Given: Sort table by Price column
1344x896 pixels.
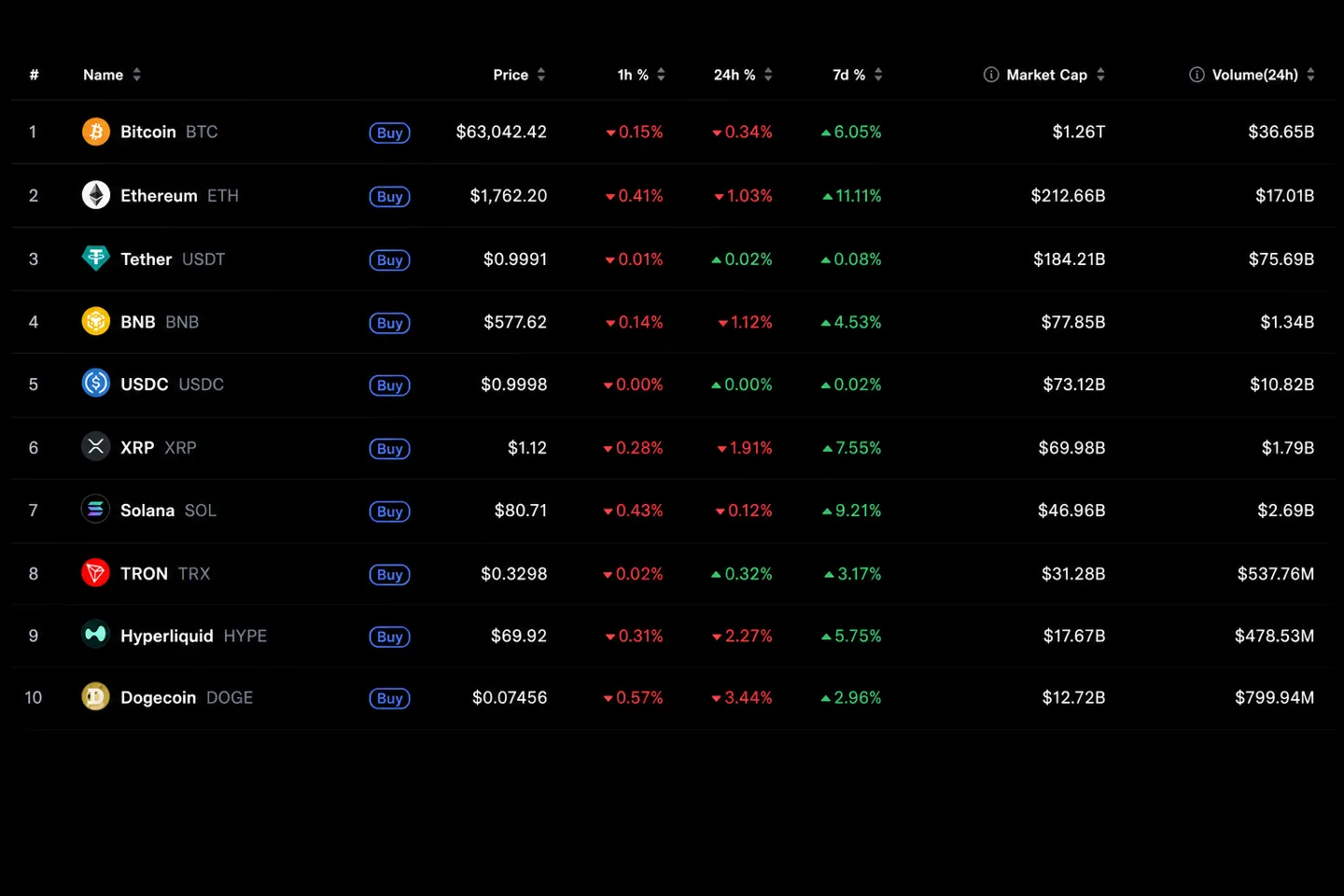Looking at the screenshot, I should [519, 75].
